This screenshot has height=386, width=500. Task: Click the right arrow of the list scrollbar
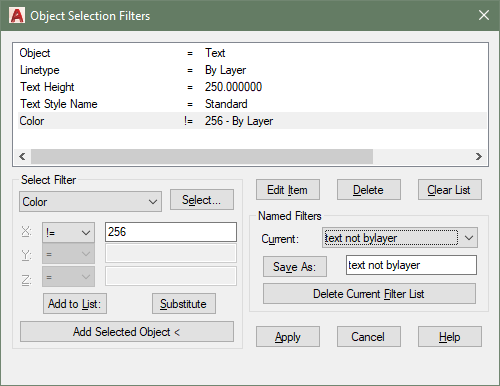tap(479, 156)
